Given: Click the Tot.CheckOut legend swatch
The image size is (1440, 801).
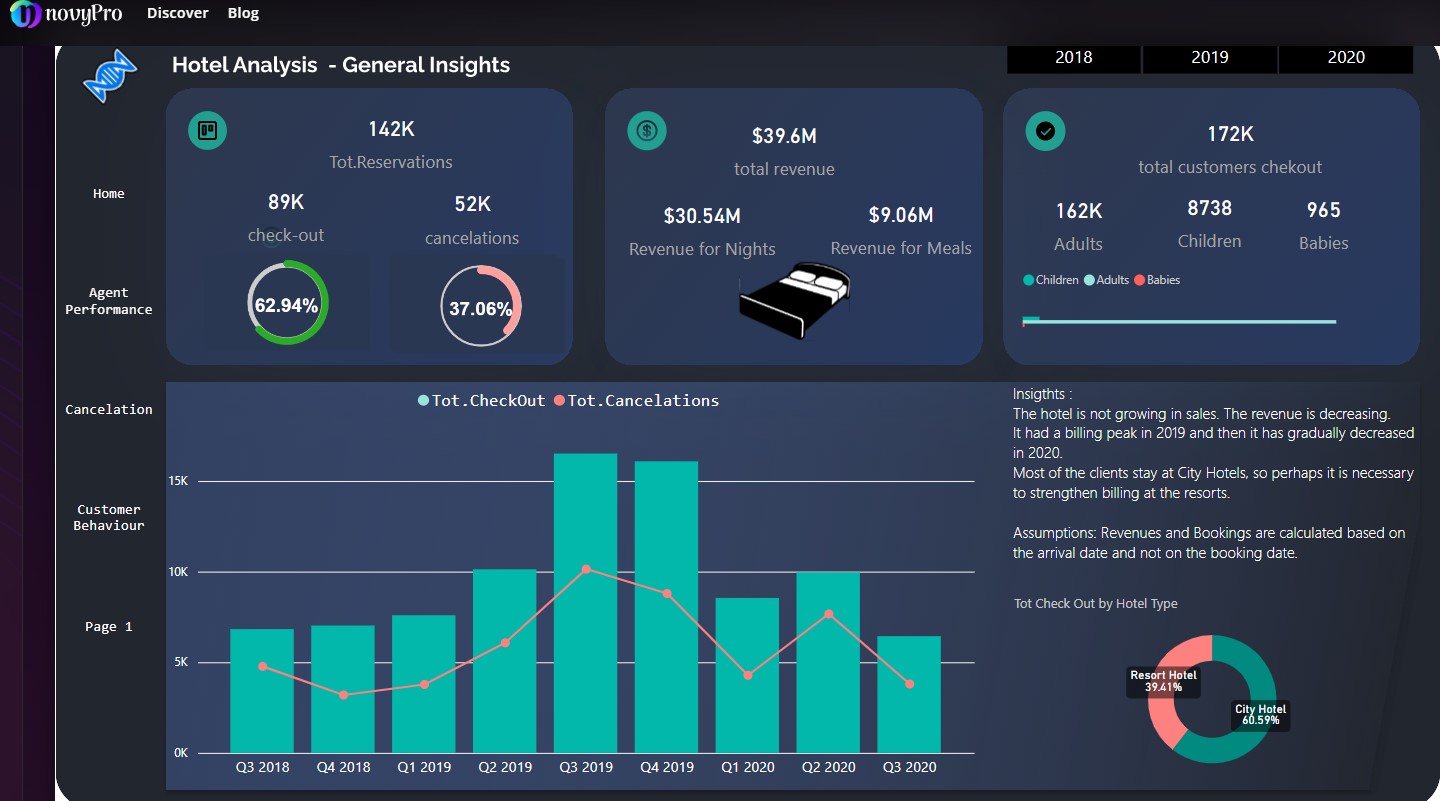Looking at the screenshot, I should [424, 401].
